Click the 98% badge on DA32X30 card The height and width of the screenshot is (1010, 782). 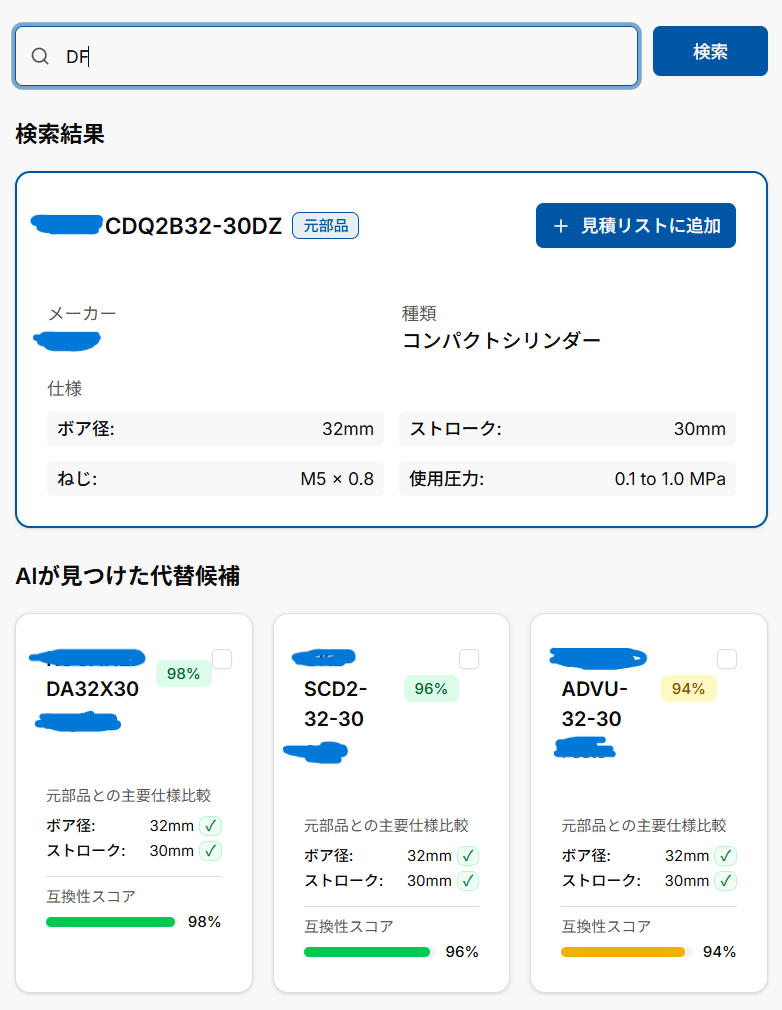pos(184,674)
